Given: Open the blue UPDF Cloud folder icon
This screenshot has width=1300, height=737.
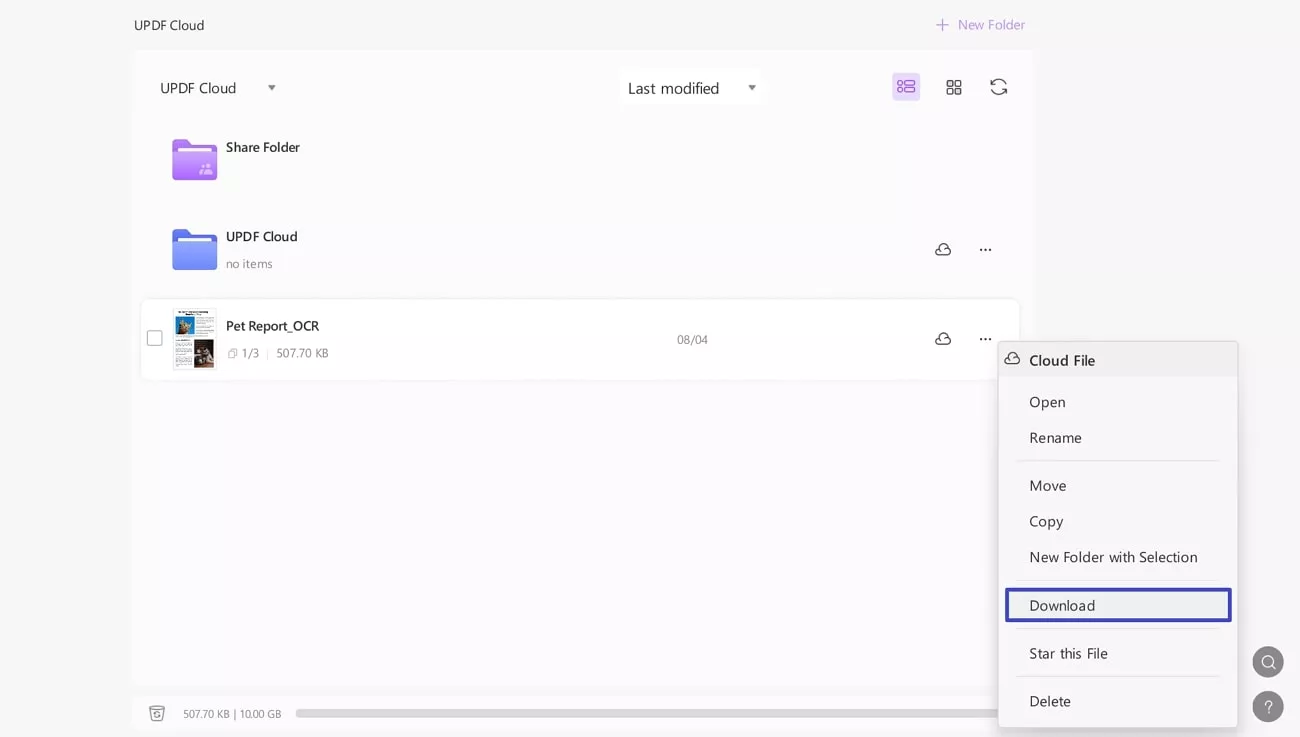Looking at the screenshot, I should (x=194, y=250).
